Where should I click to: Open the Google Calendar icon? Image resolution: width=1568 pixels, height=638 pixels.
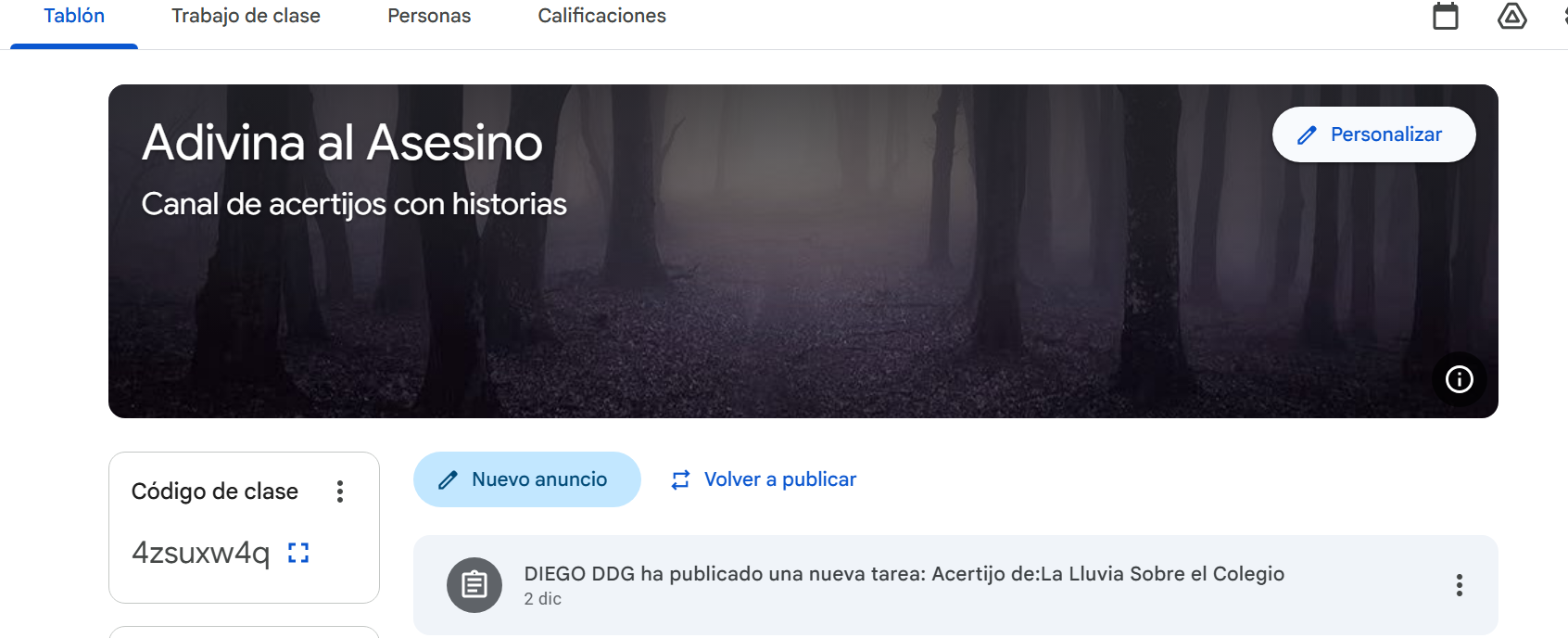[1445, 17]
